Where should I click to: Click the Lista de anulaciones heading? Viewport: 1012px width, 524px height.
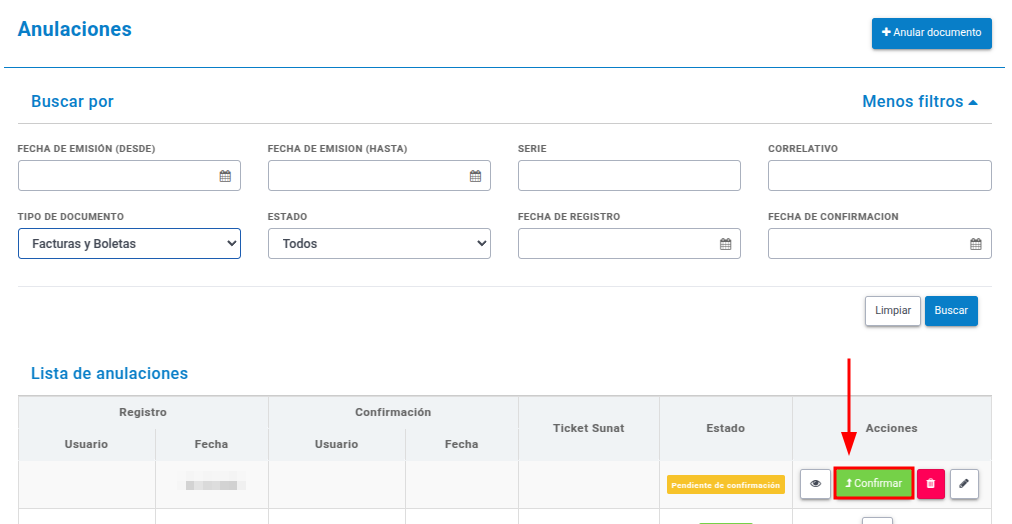110,374
